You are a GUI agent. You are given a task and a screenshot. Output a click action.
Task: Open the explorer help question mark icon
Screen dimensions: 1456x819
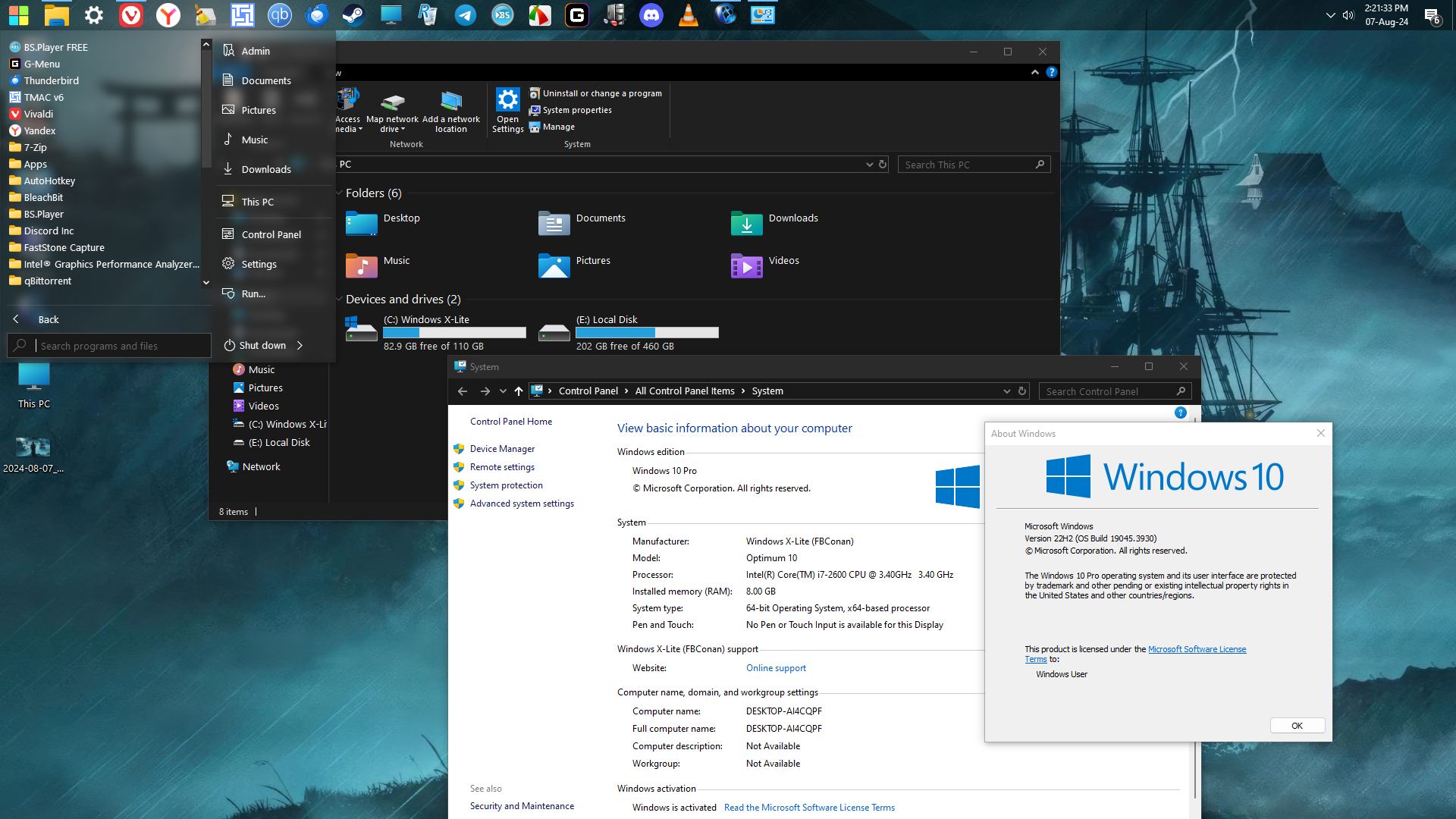click(x=1052, y=72)
